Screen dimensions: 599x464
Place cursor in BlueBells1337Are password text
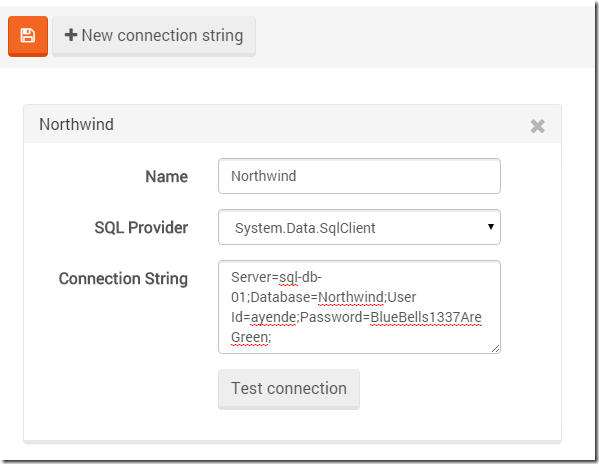(x=426, y=317)
